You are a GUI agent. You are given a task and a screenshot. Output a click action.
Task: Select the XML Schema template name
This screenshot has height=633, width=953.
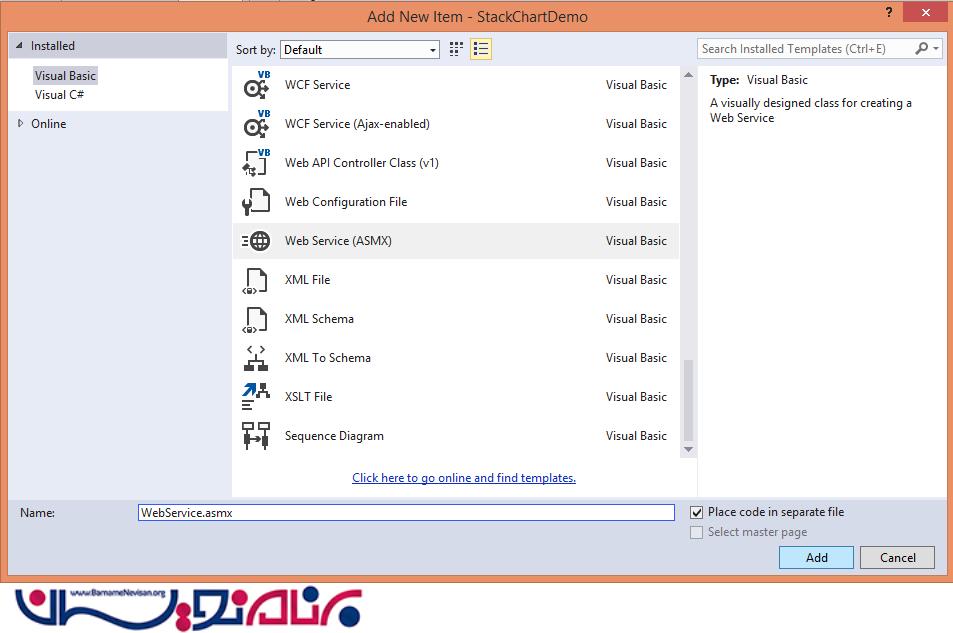pyautogui.click(x=319, y=319)
